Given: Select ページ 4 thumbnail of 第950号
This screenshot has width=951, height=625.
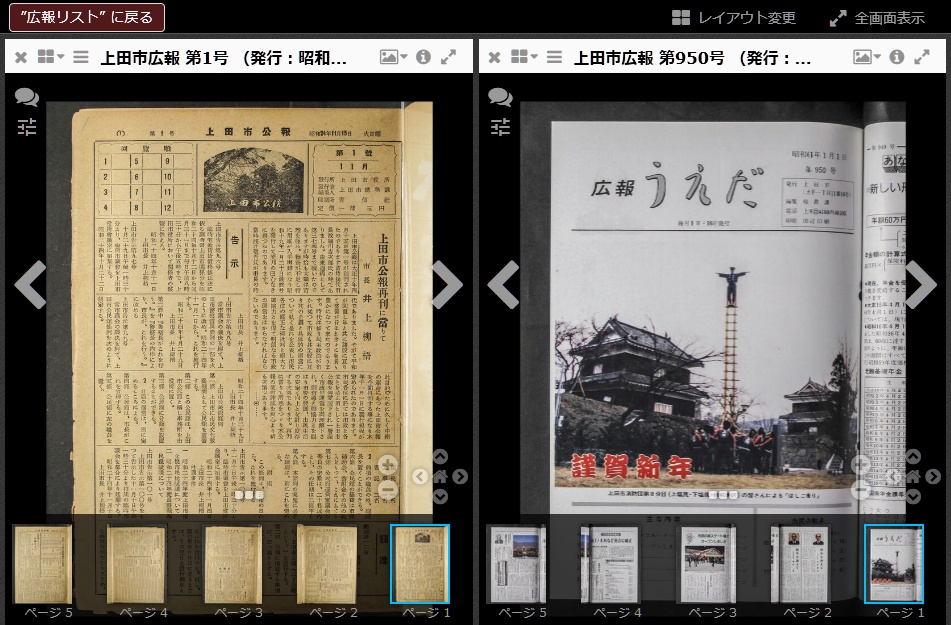Looking at the screenshot, I should 610,564.
